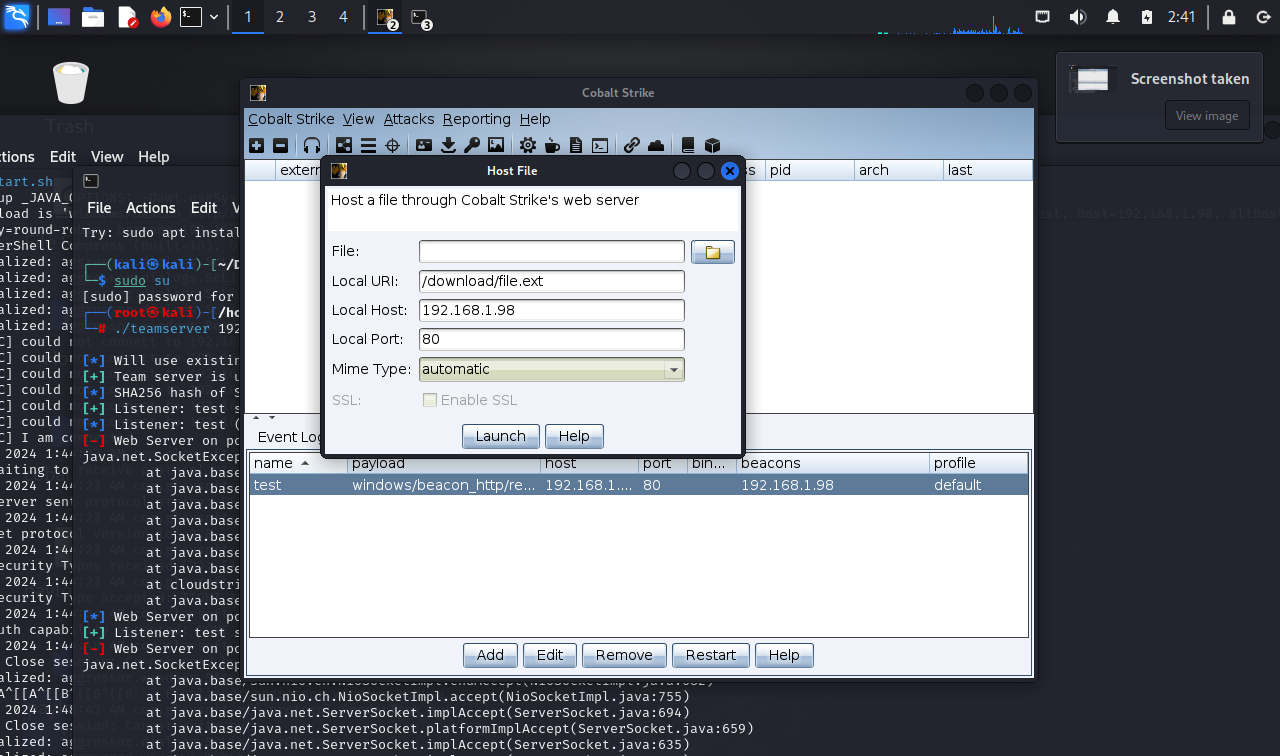This screenshot has height=756, width=1280.
Task: Click the Local URI input field
Action: point(551,281)
